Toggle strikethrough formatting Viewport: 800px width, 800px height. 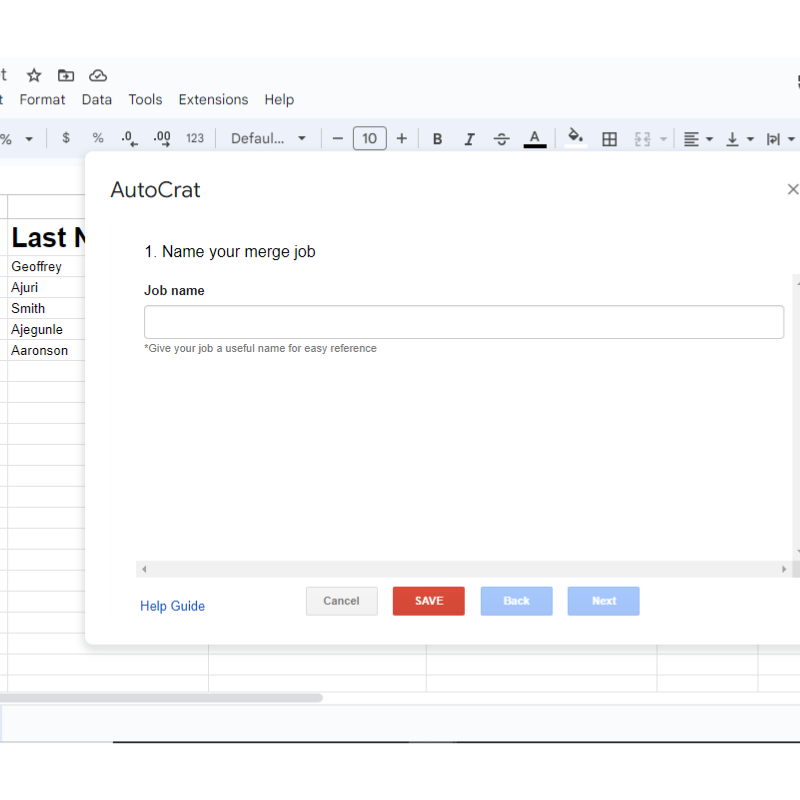502,139
